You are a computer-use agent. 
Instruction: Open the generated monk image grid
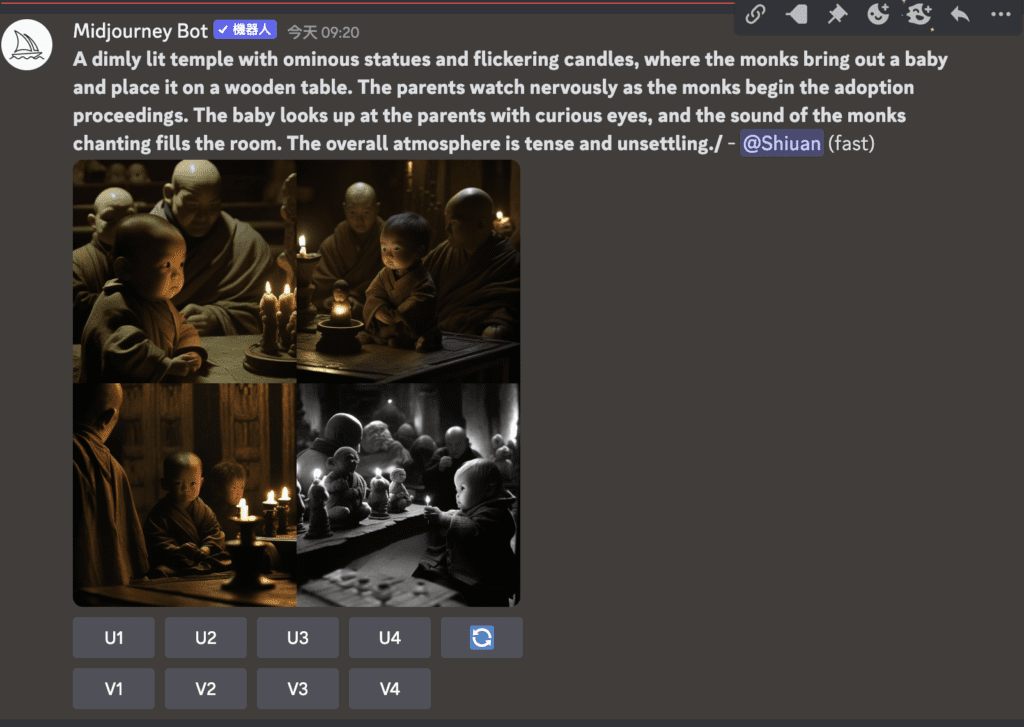pos(296,383)
